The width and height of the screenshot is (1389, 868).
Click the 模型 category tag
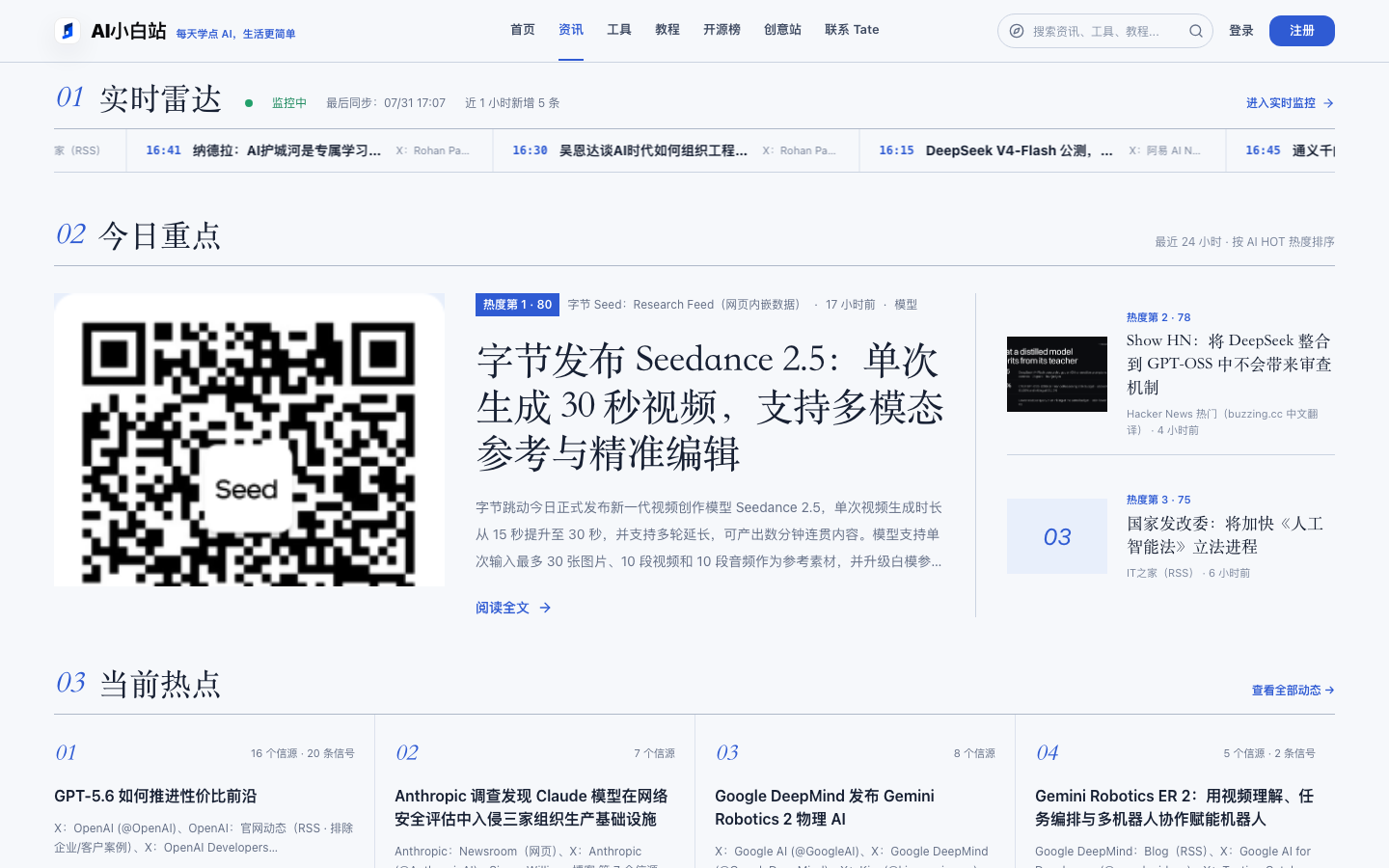point(906,305)
